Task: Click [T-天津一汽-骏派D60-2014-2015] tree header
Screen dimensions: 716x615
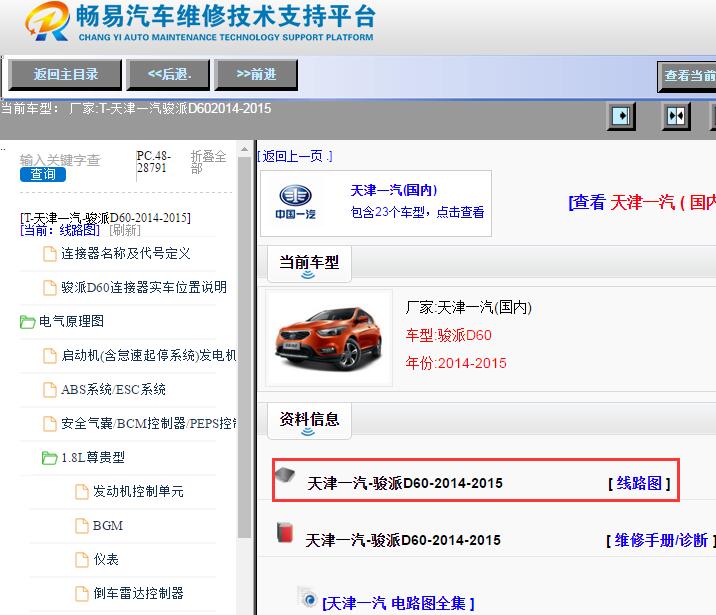Action: click(105, 217)
